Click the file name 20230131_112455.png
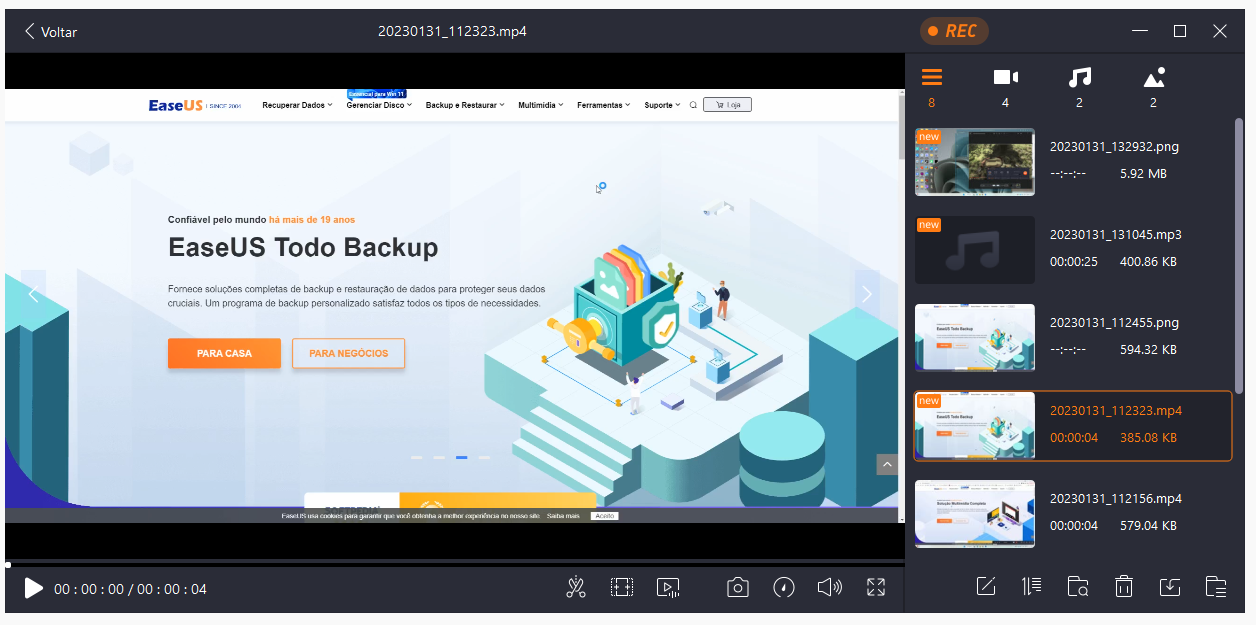 (x=1114, y=323)
